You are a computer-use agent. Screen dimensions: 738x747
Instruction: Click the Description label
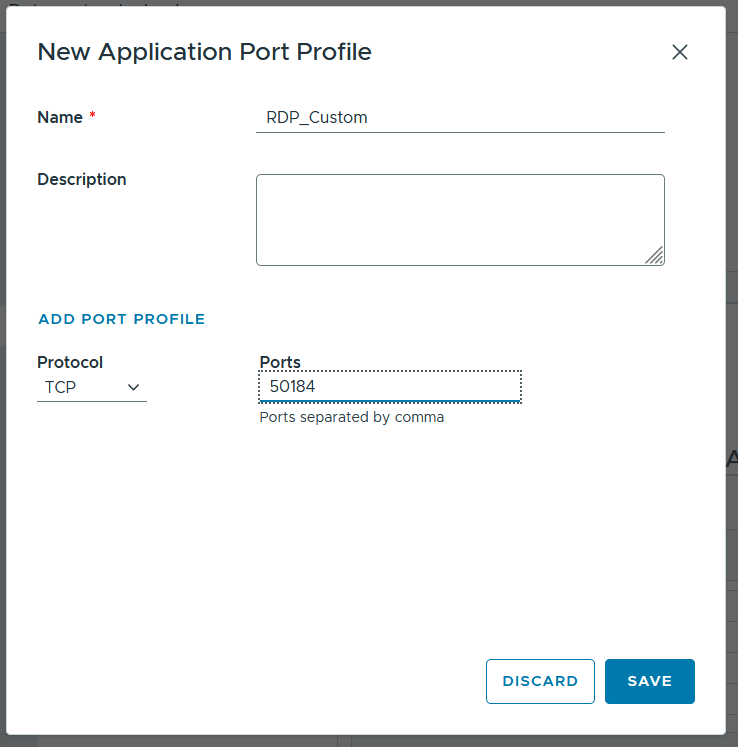pos(82,180)
